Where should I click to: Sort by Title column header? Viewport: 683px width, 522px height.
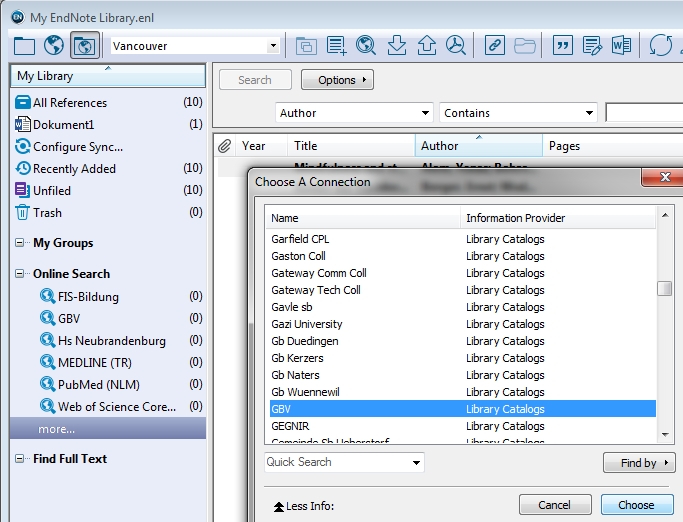351,146
